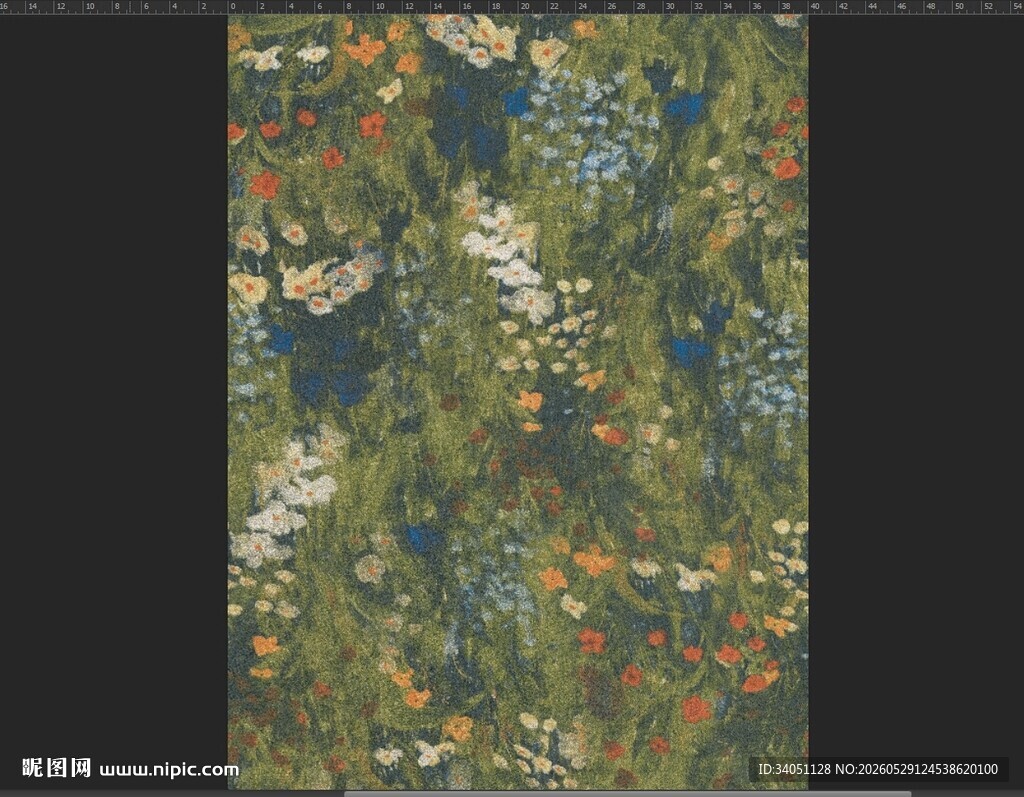Screen dimensions: 1024x797
Task: Click scrollbar track left of the thumb
Action: coord(172,794)
